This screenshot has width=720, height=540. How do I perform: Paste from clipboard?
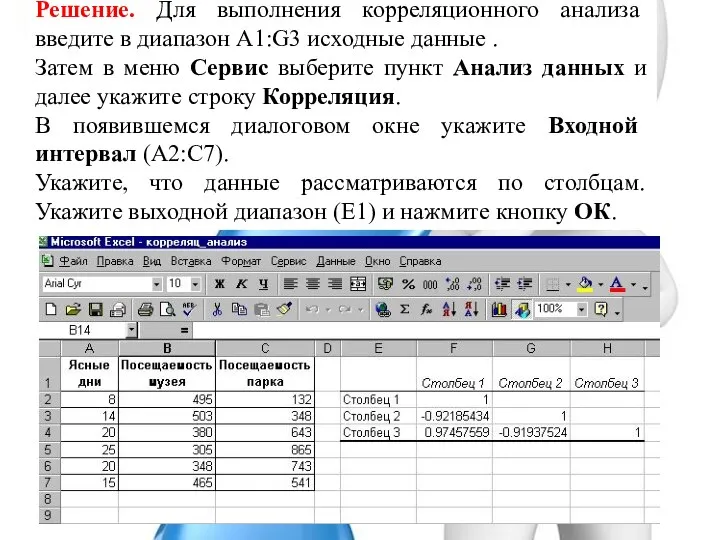click(262, 309)
